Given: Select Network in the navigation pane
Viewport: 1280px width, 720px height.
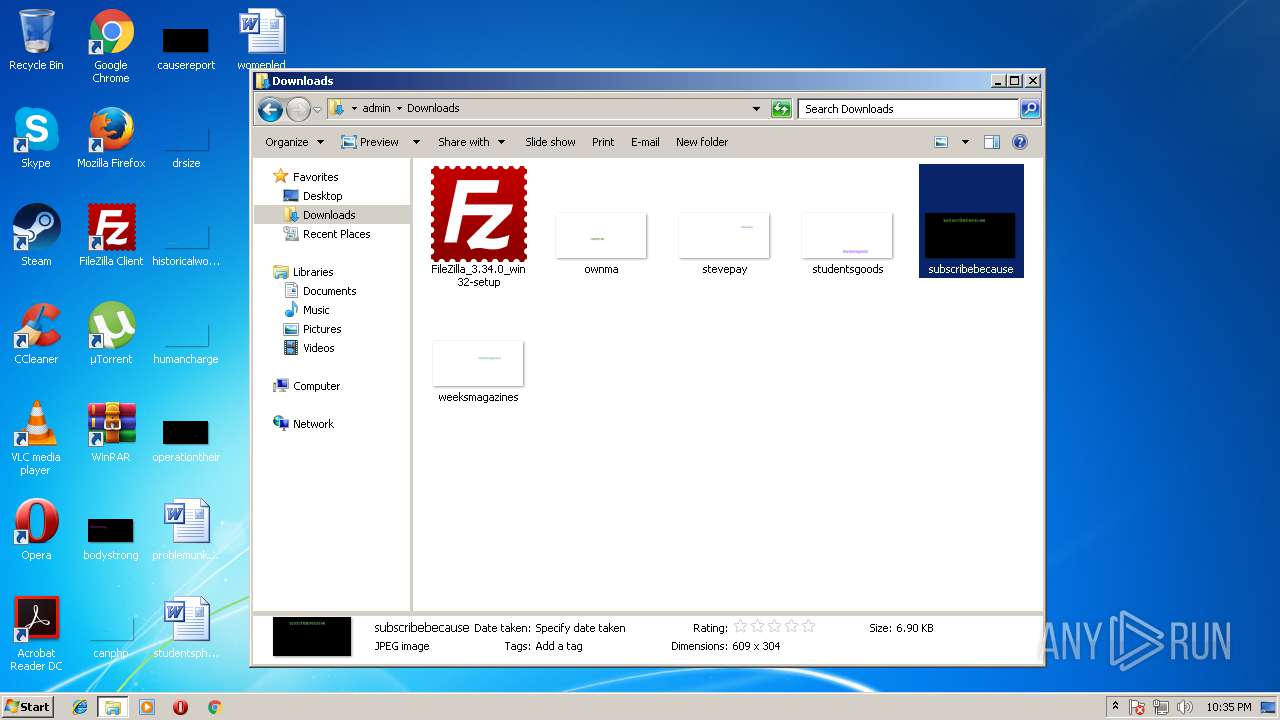Looking at the screenshot, I should pyautogui.click(x=313, y=424).
